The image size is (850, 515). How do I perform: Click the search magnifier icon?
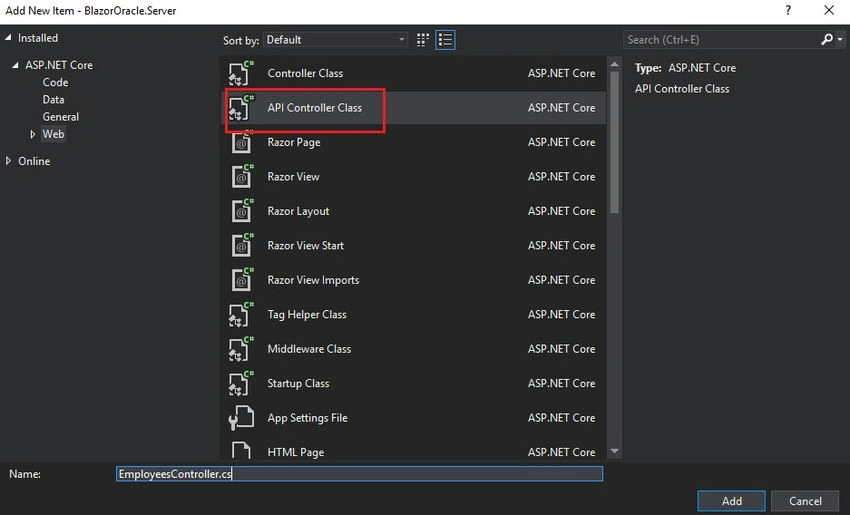(x=827, y=40)
